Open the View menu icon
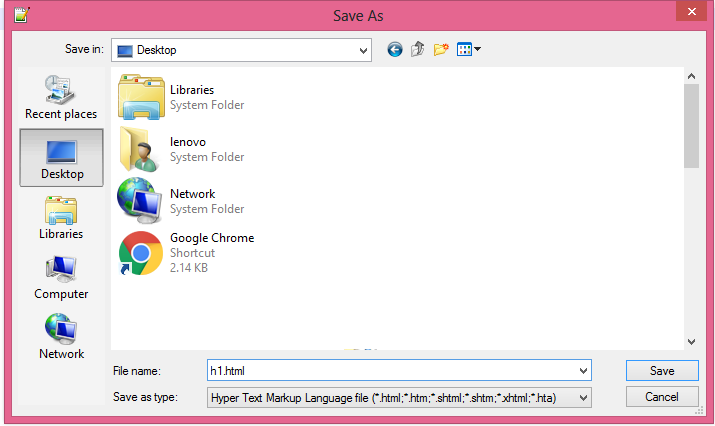The height and width of the screenshot is (426, 715). pyautogui.click(x=469, y=49)
